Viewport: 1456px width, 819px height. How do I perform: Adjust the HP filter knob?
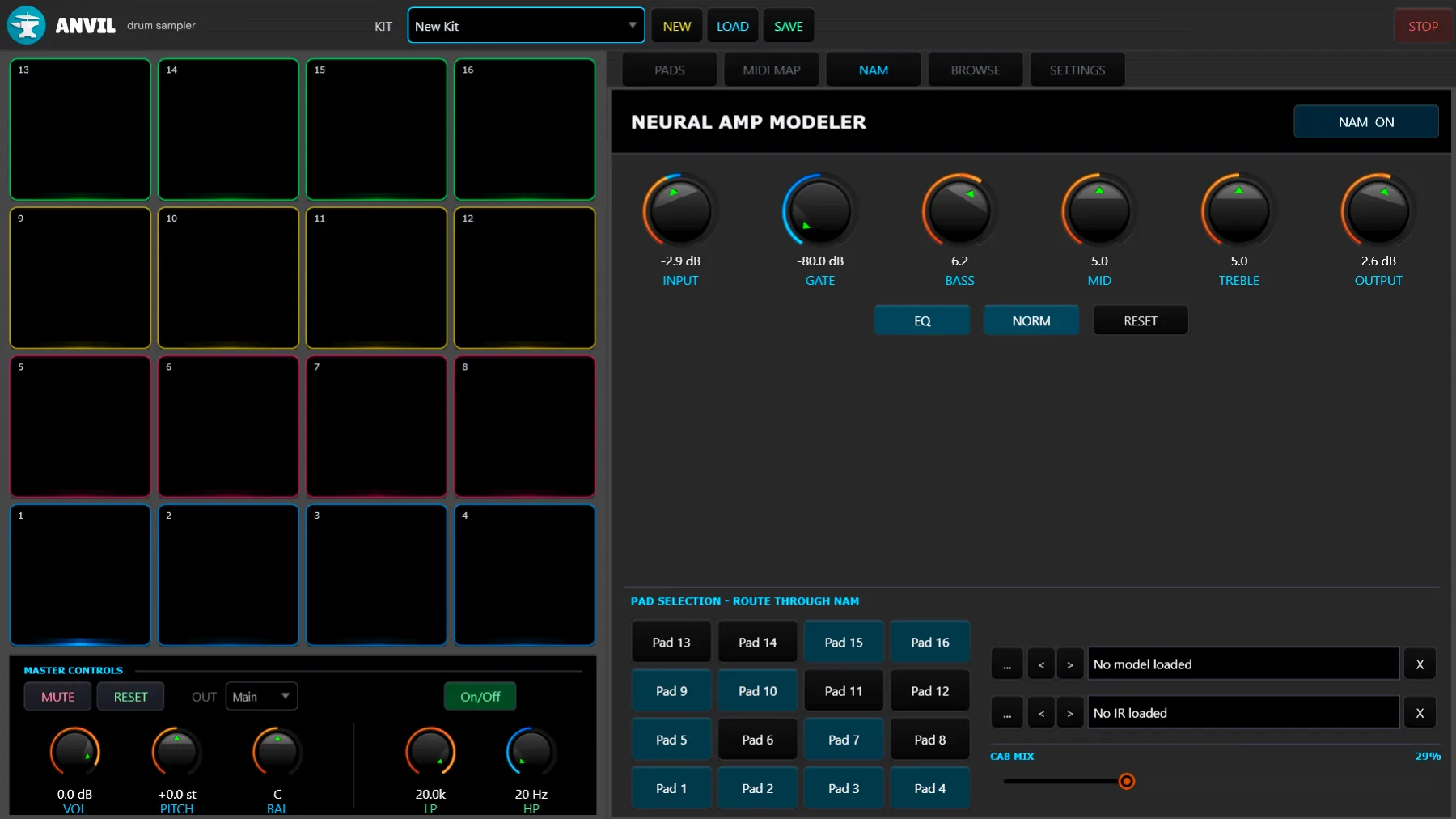click(x=531, y=752)
